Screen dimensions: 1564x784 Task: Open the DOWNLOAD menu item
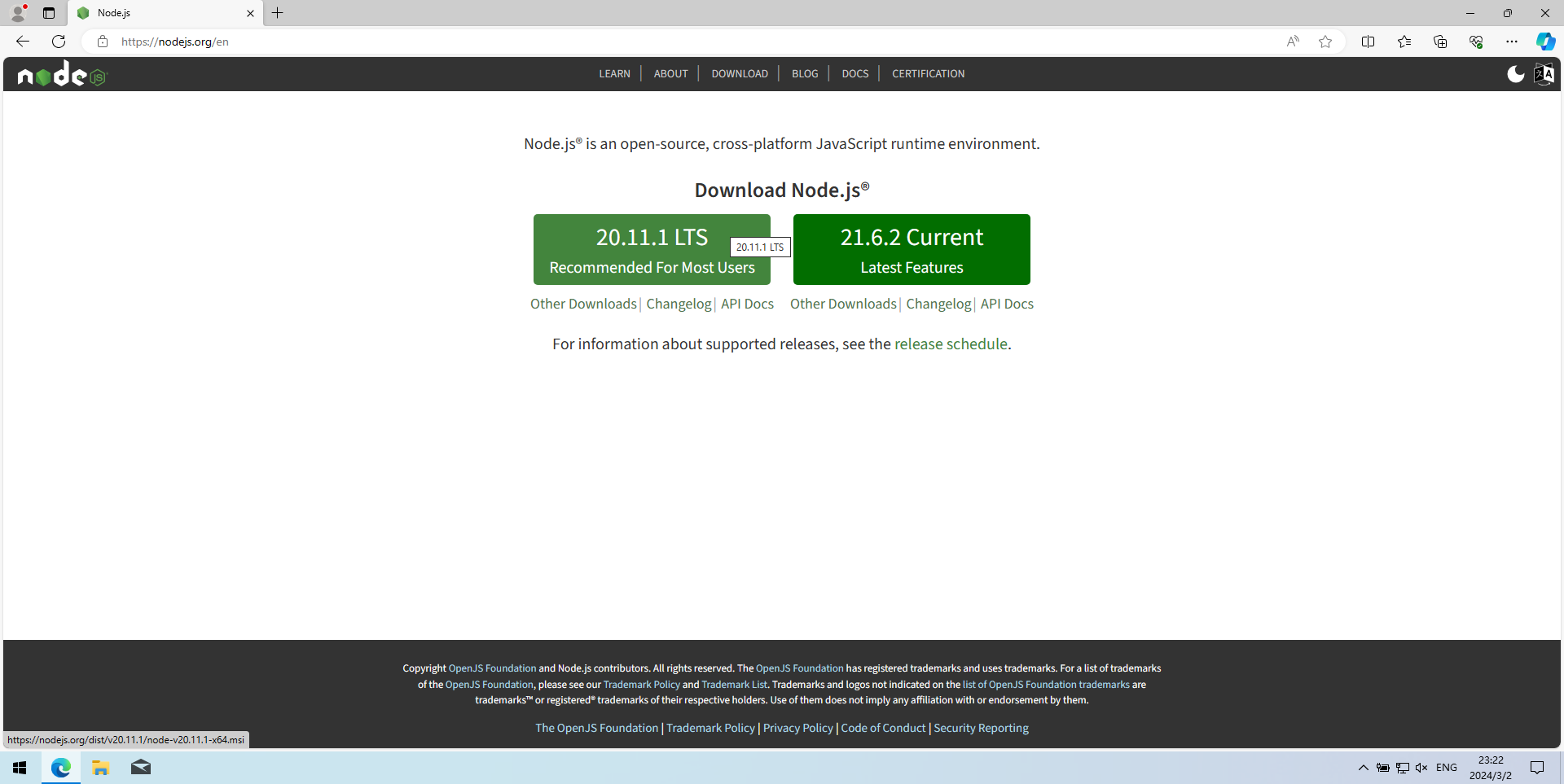740,74
